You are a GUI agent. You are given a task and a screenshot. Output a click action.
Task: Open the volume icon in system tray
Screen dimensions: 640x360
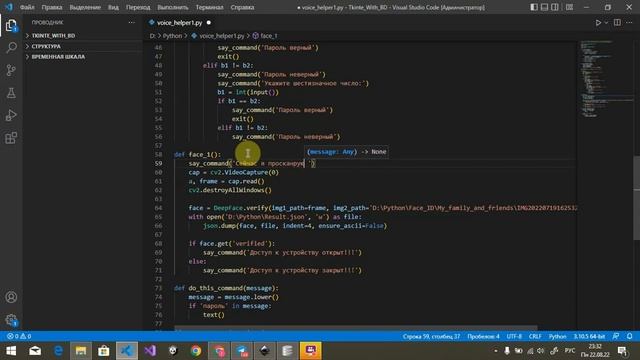pyautogui.click(x=541, y=351)
